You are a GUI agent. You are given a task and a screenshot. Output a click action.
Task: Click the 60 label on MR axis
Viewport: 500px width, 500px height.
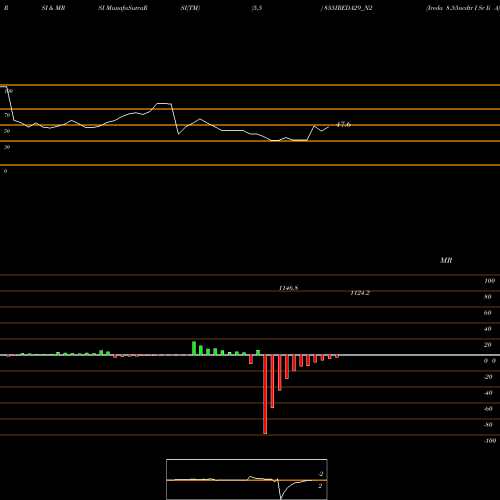point(487,313)
